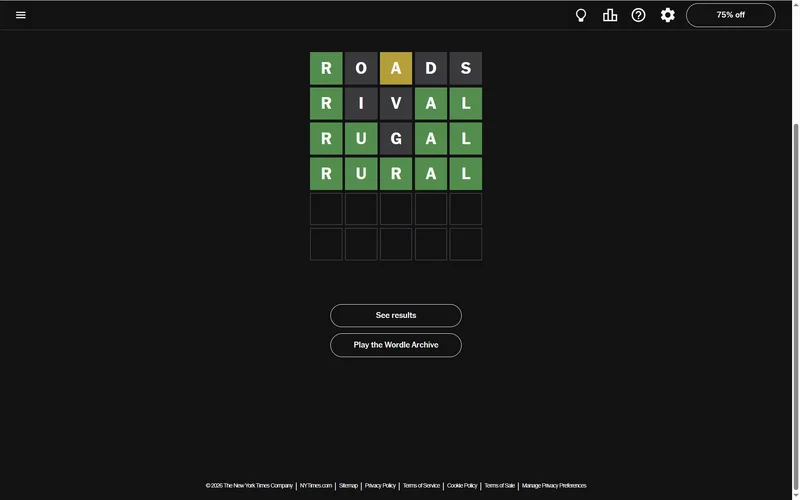Open the statistics bar chart icon
Viewport: 800px width, 500px height.
(x=610, y=15)
